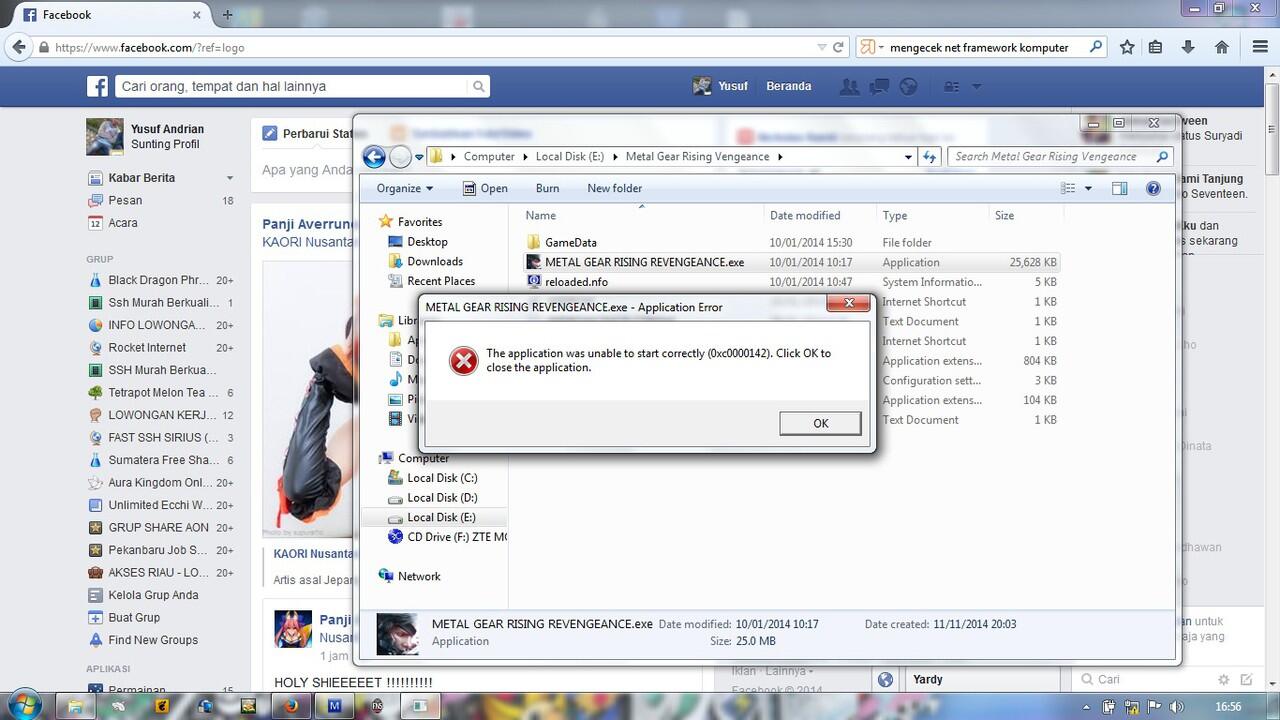Open Firefox downloads arrow icon
Image resolution: width=1280 pixels, height=720 pixels.
pyautogui.click(x=1188, y=47)
